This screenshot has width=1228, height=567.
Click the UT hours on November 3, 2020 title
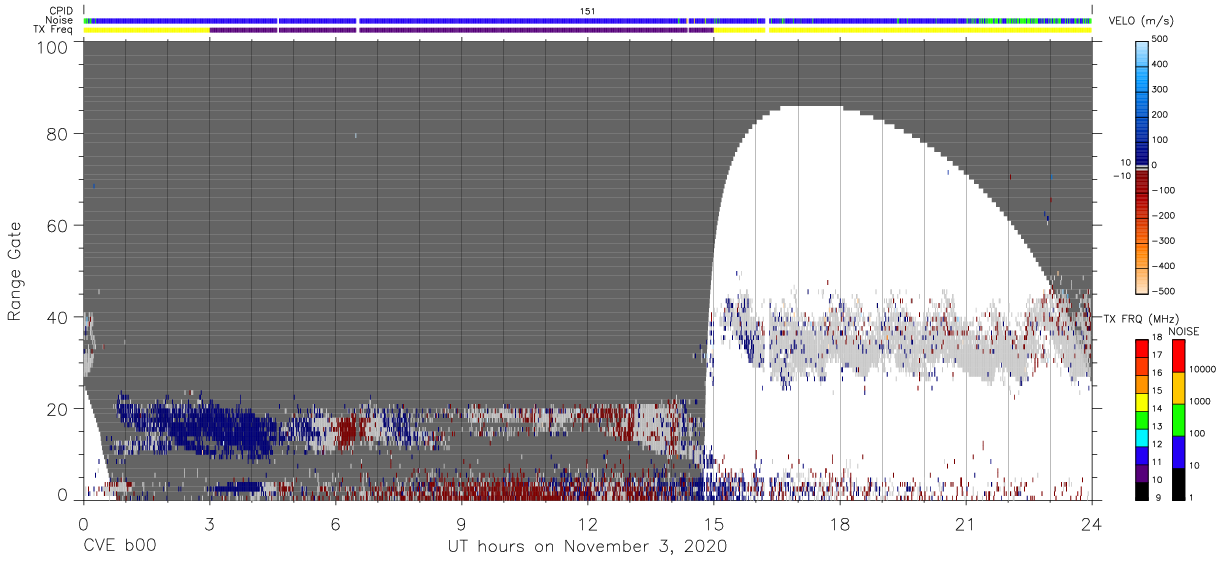tap(587, 547)
